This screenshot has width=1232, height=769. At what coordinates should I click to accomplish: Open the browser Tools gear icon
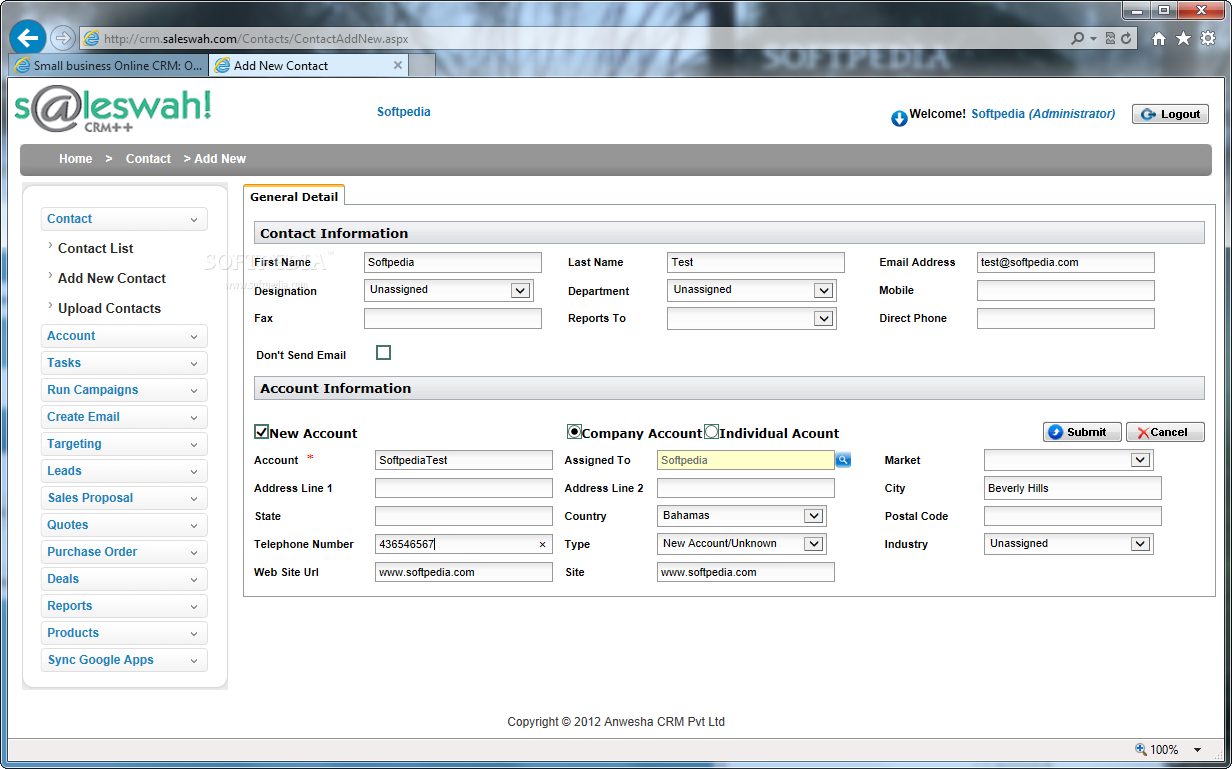1207,38
